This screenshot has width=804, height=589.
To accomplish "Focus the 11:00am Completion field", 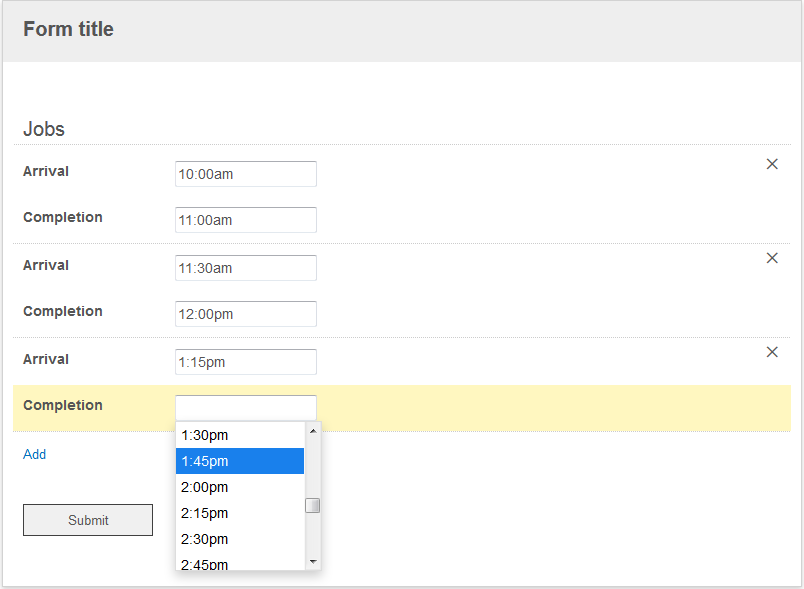I will click(246, 220).
